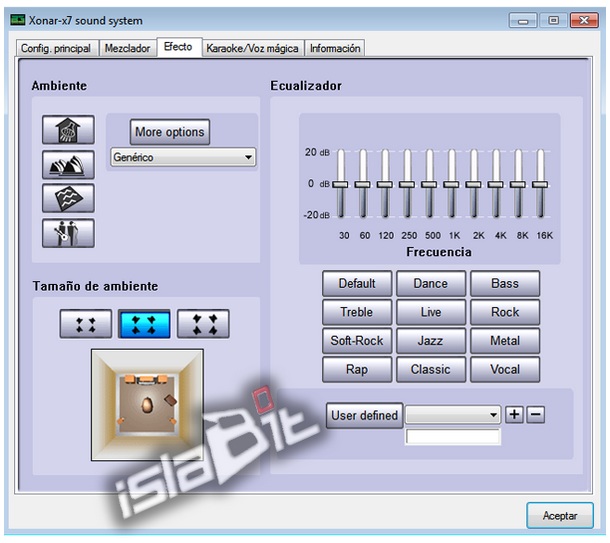Apply the Jazz equalizer preset
The width and height of the screenshot is (610, 543).
[431, 341]
